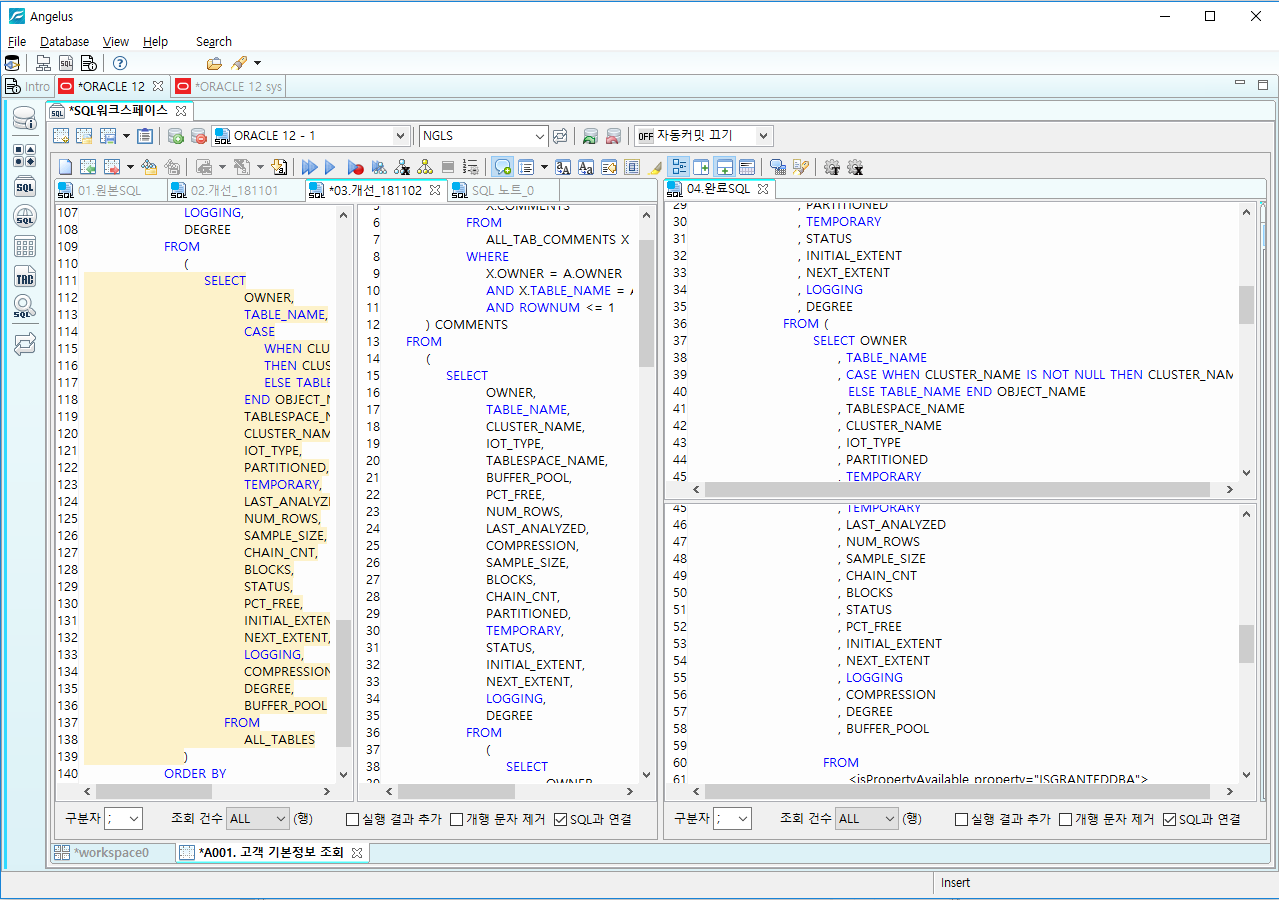Viewport: 1279px width, 900px height.
Task: Switch to SQL 노트_0 tab
Action: coord(502,190)
